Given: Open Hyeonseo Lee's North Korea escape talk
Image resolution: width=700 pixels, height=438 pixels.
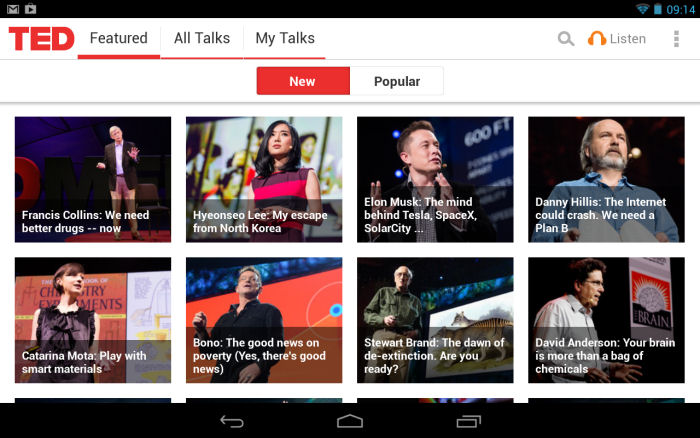Looking at the screenshot, I should tap(264, 179).
